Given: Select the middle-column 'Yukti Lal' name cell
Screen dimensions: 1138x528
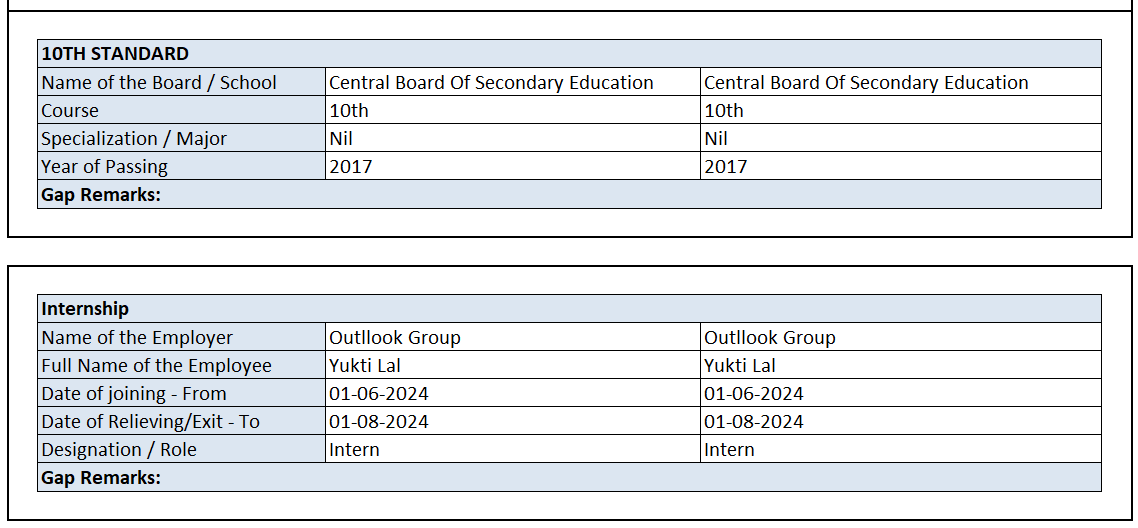Looking at the screenshot, I should [365, 366].
